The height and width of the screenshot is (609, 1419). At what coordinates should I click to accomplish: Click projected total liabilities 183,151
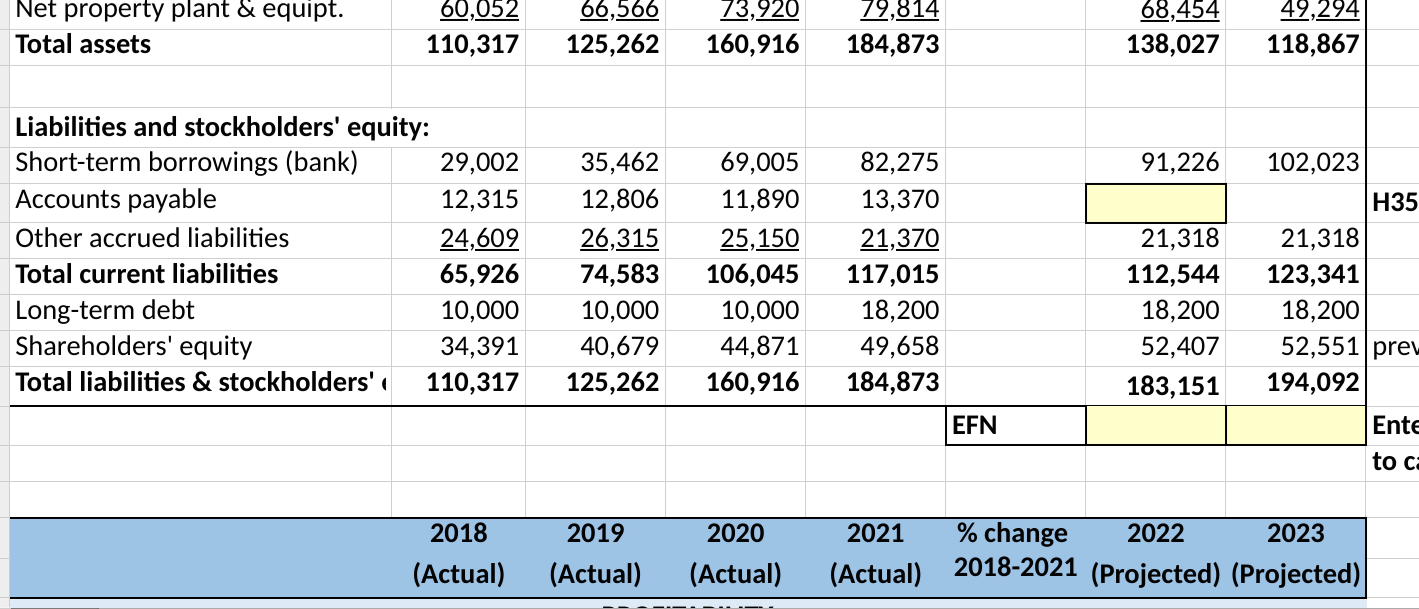pos(1173,385)
